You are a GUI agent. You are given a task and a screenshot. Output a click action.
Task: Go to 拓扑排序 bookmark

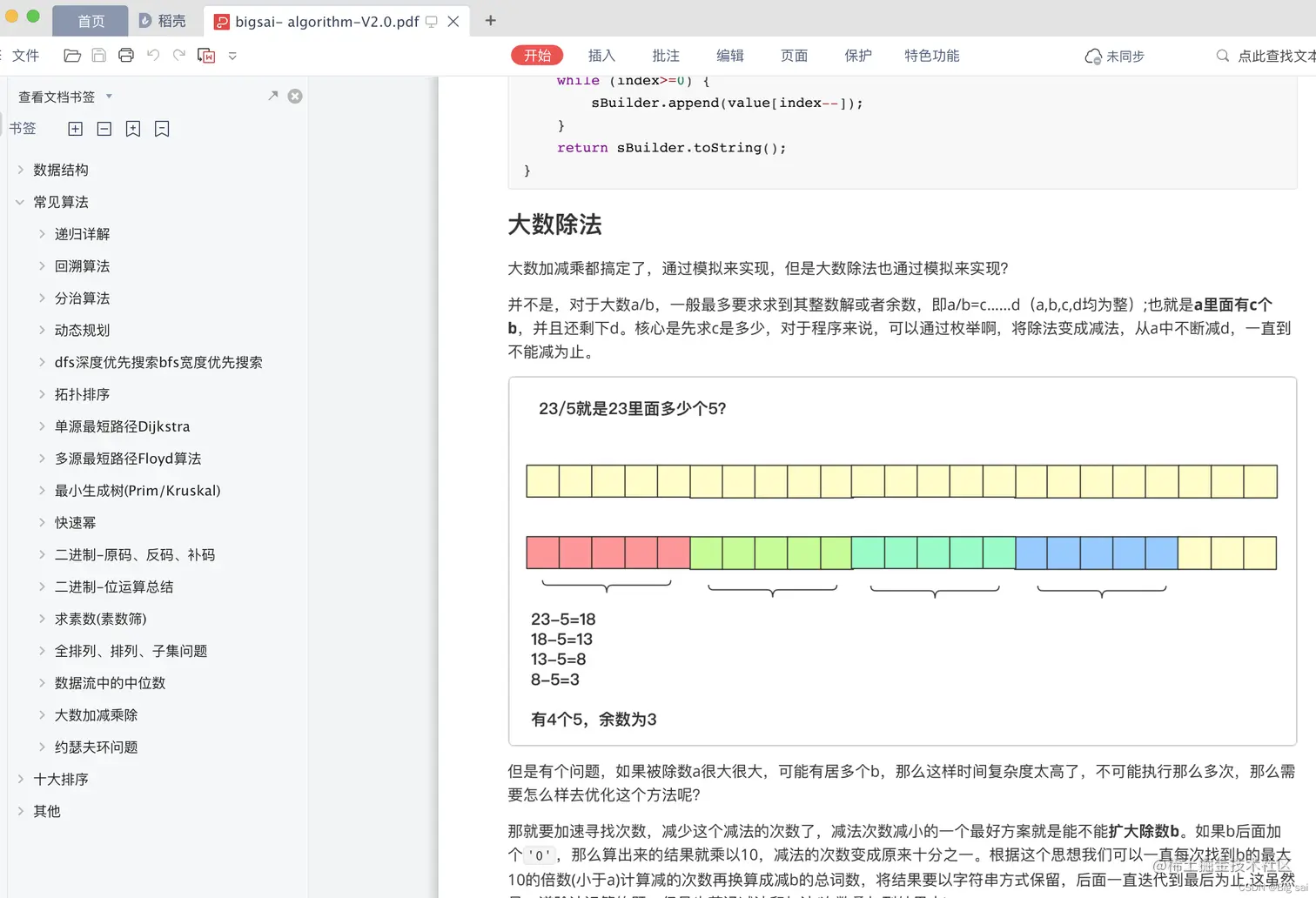point(82,395)
